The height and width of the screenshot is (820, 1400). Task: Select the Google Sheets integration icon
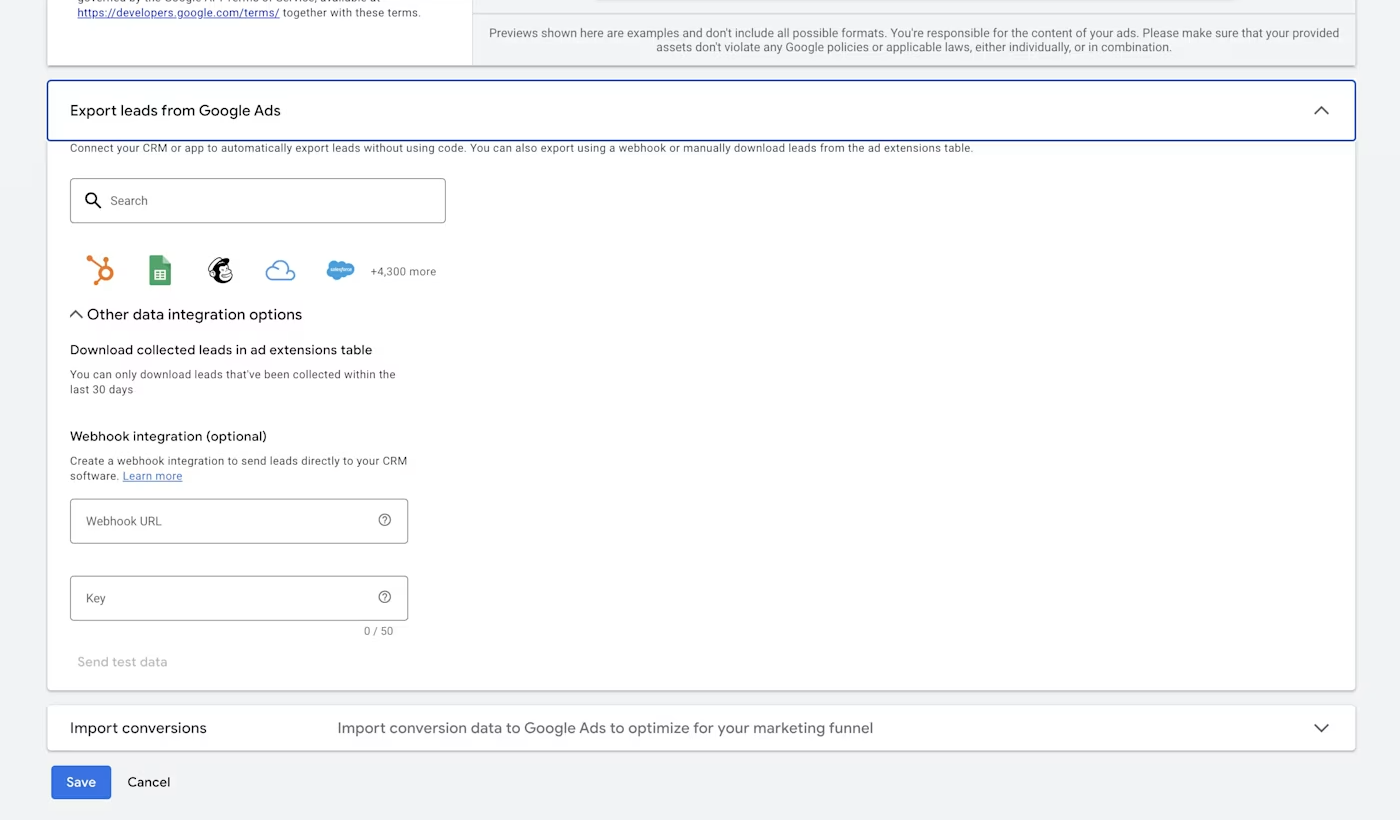160,270
